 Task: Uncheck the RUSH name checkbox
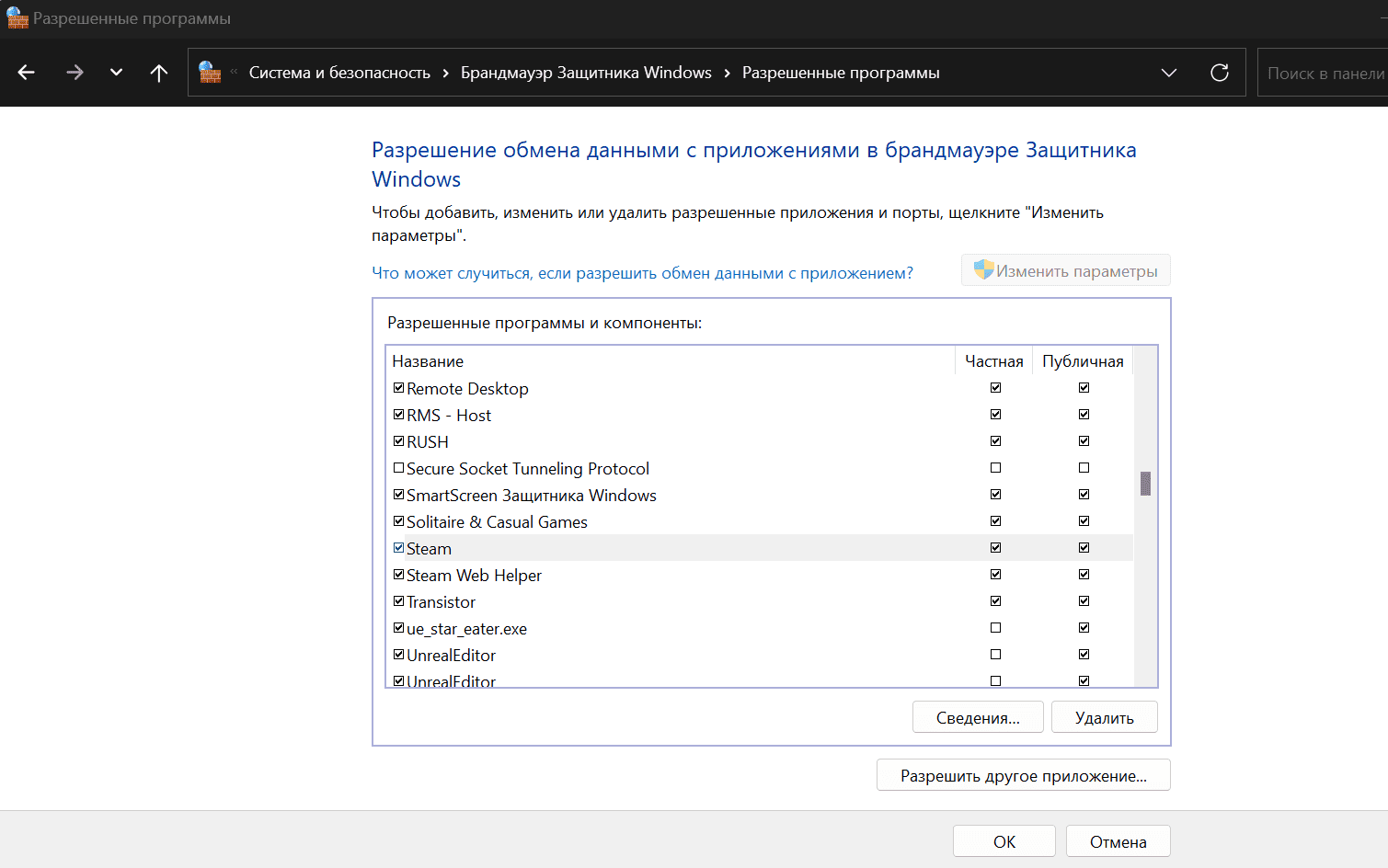[398, 441]
